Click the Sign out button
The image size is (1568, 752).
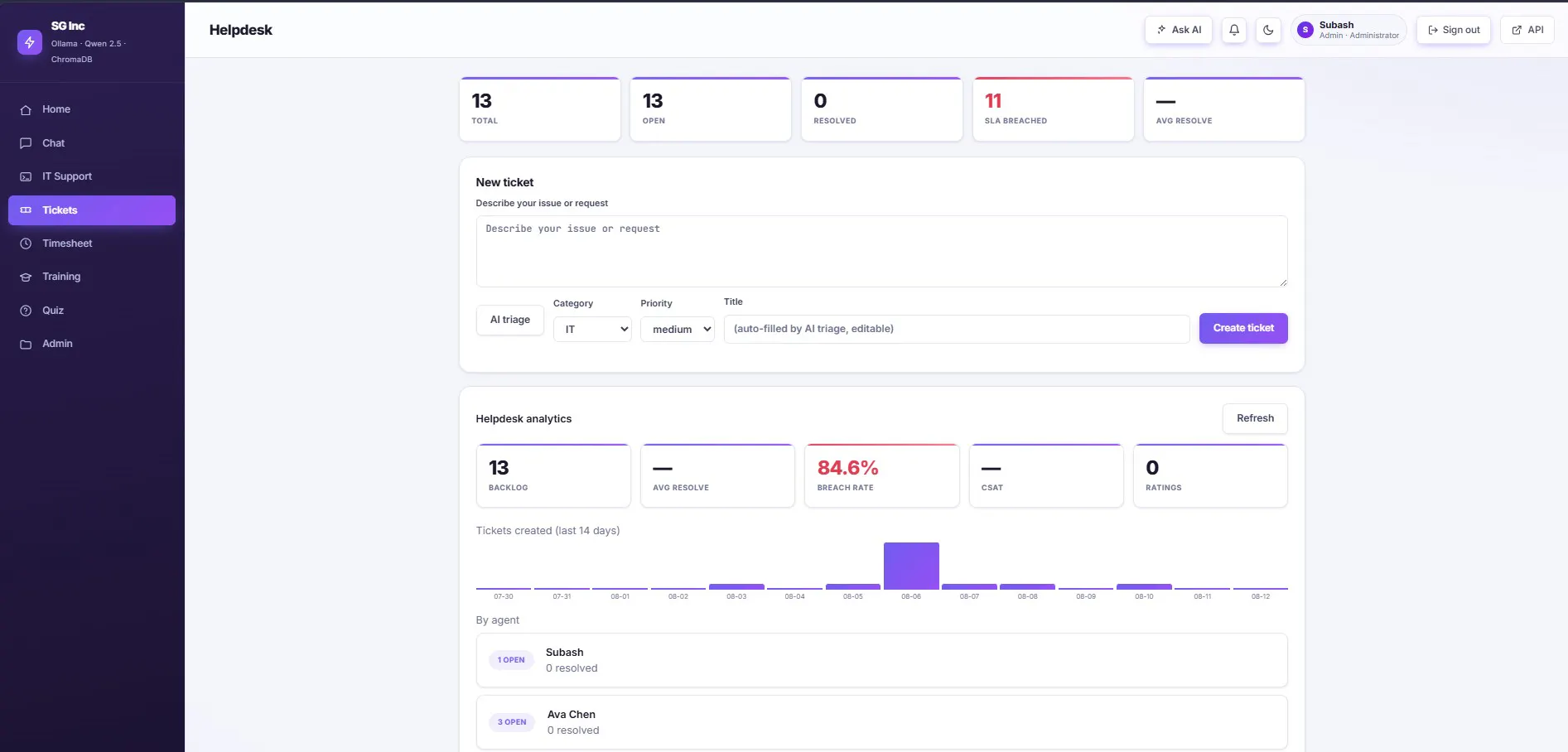pyautogui.click(x=1454, y=30)
